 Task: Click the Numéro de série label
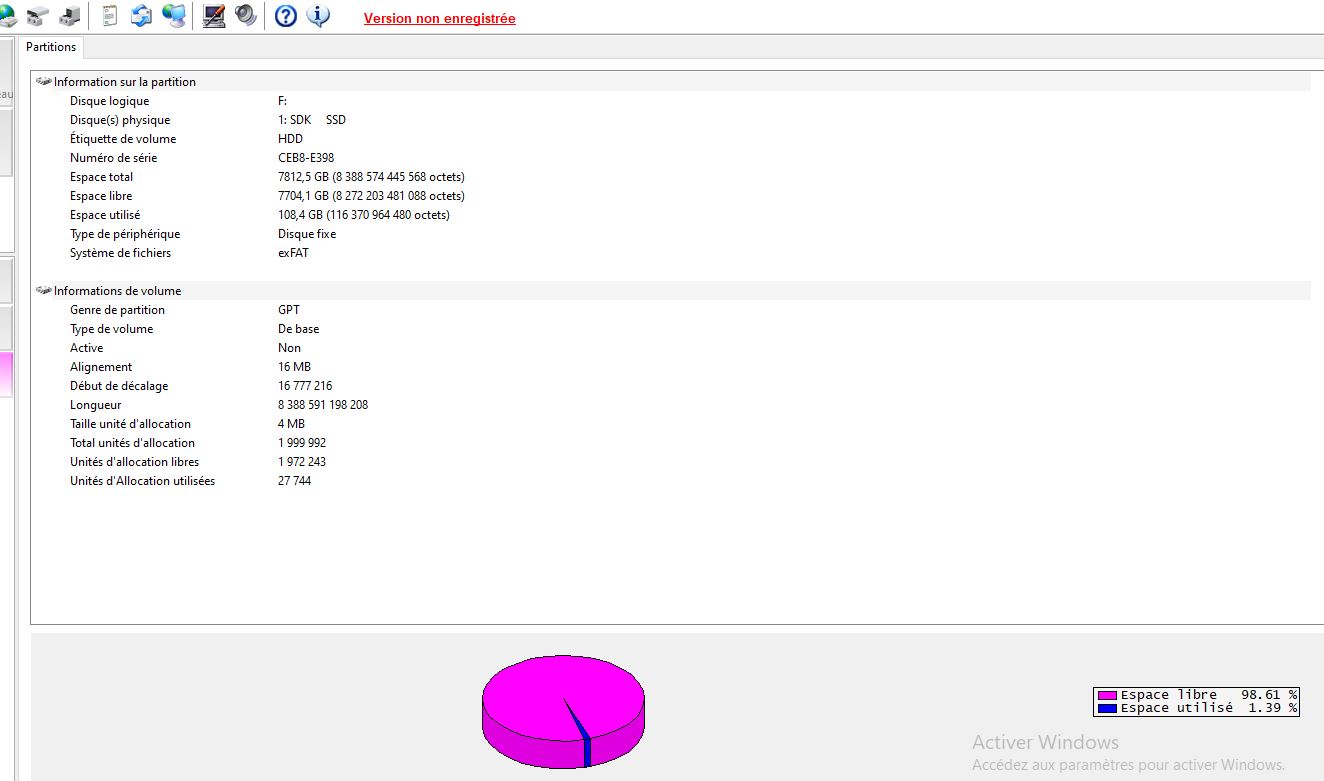coord(113,158)
